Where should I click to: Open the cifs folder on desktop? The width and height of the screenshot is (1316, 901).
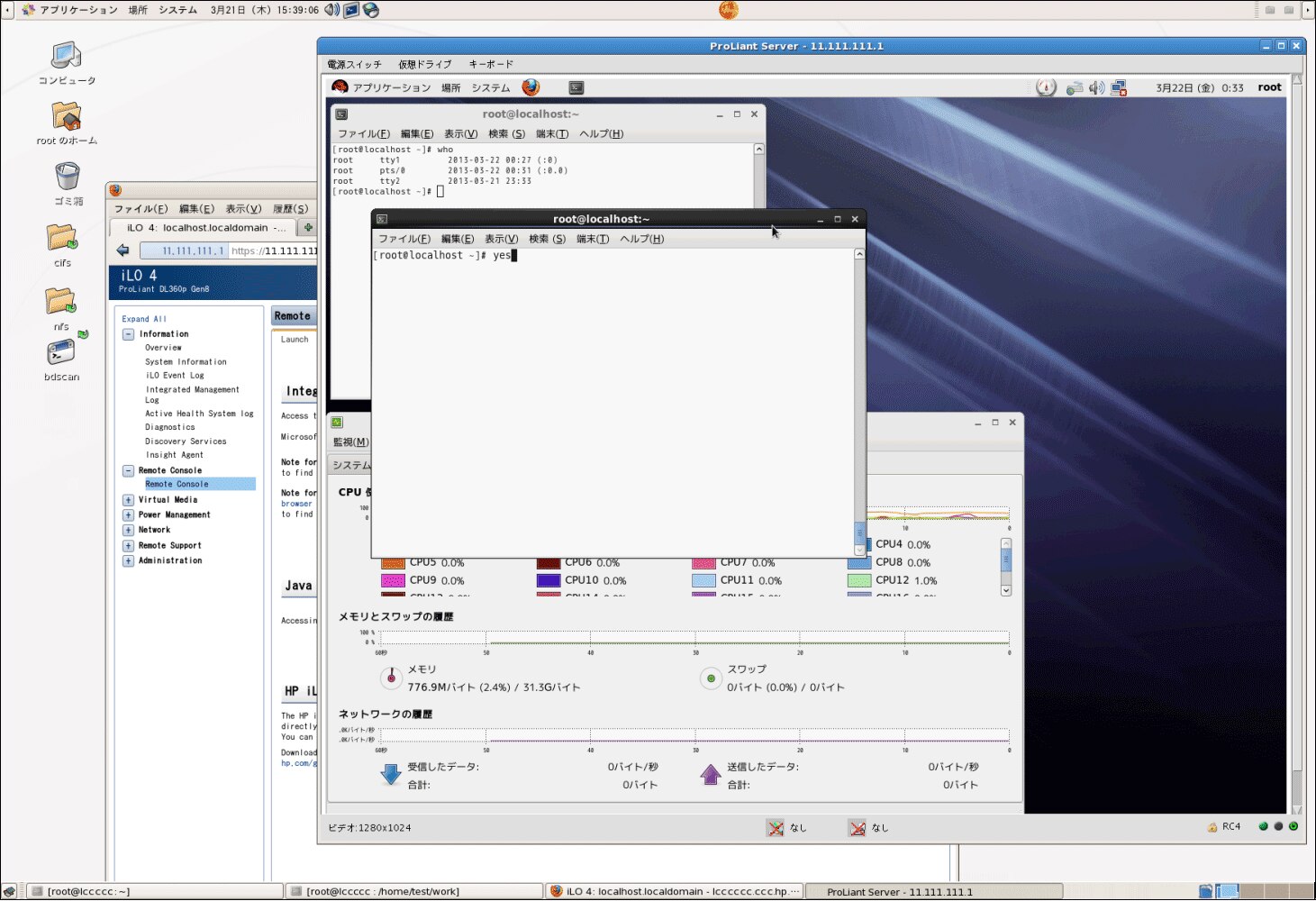click(x=61, y=239)
